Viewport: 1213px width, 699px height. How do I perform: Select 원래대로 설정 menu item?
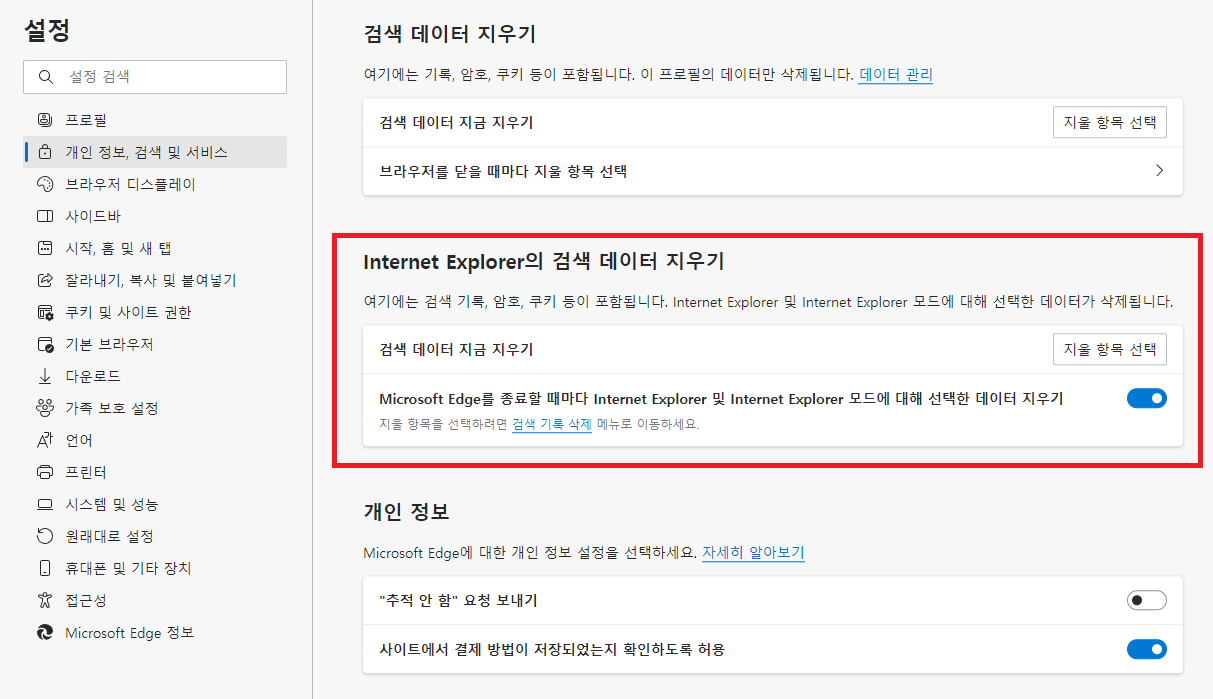tap(155, 536)
